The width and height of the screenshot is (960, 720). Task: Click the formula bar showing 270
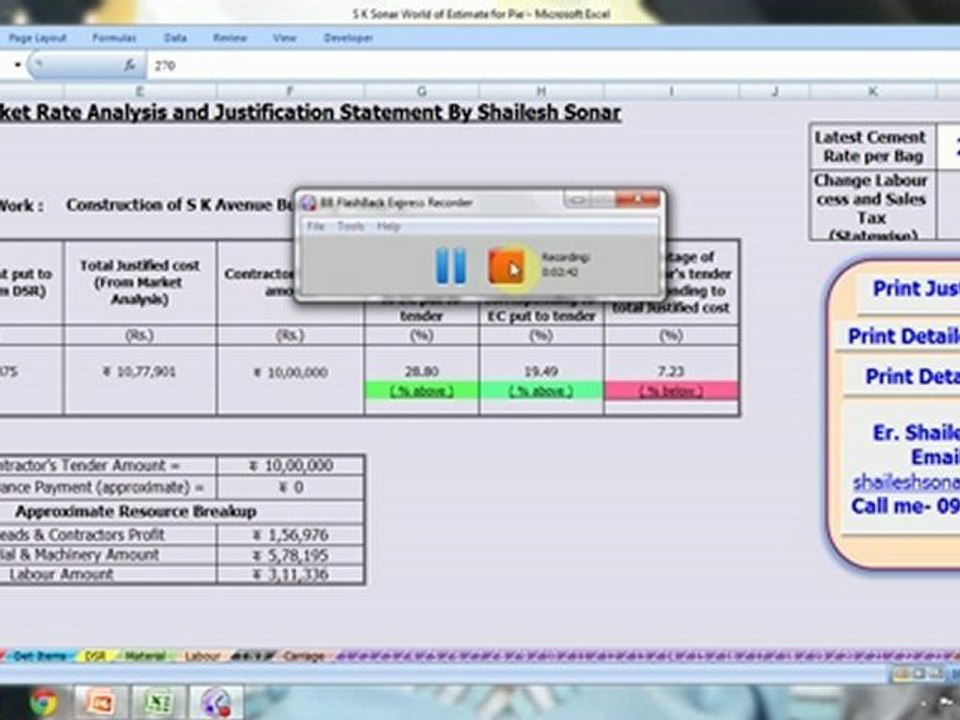551,65
